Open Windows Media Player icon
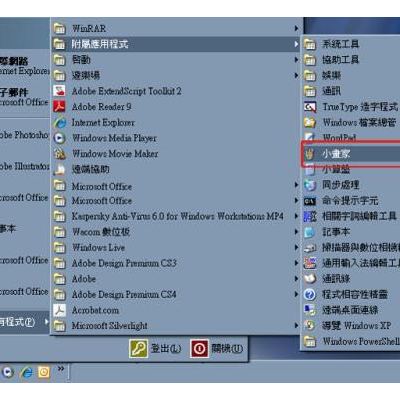Image resolution: width=400 pixels, height=400 pixels. pos(59,138)
